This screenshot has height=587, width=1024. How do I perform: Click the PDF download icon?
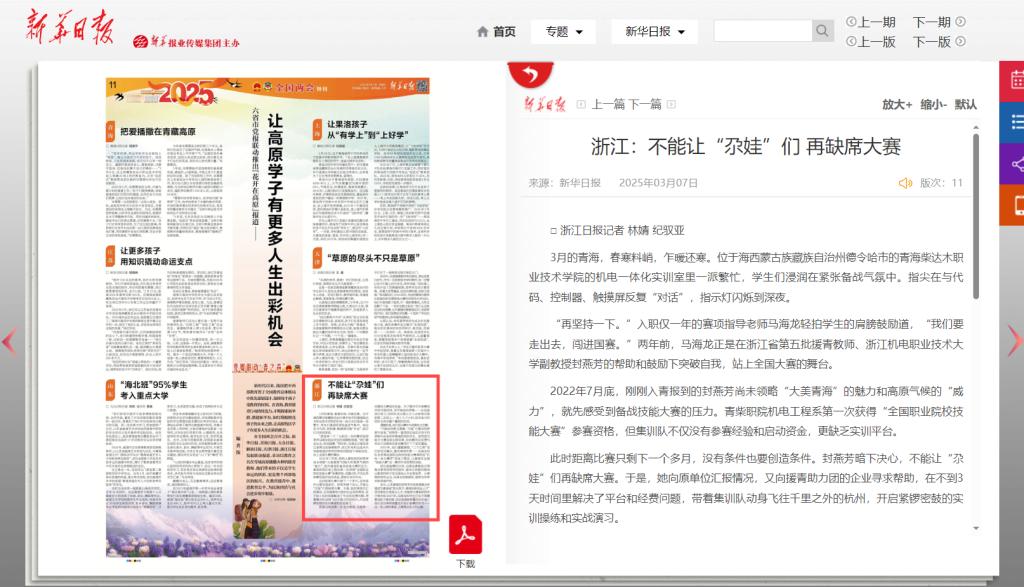[465, 536]
